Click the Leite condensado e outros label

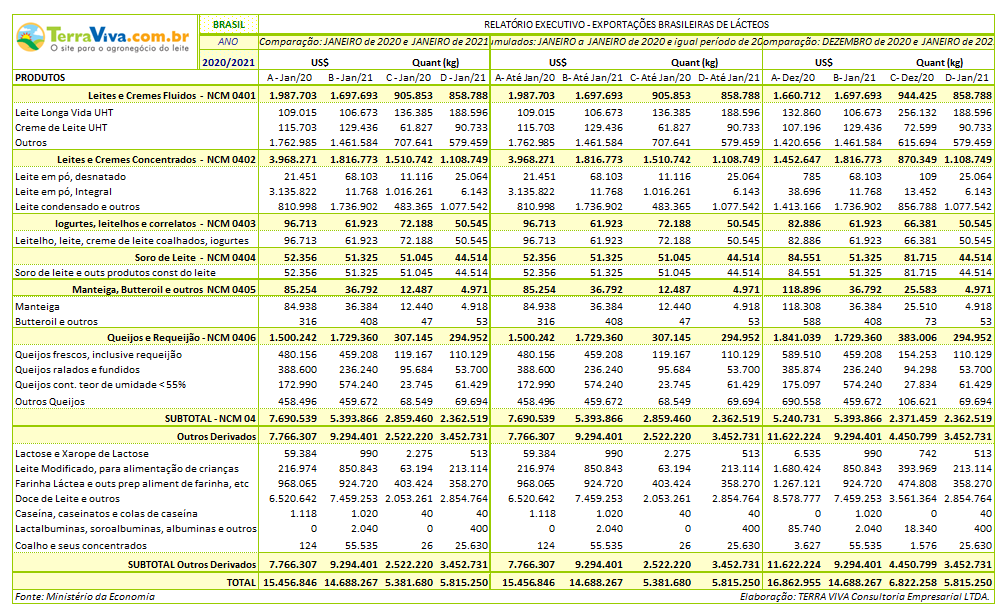click(77, 207)
